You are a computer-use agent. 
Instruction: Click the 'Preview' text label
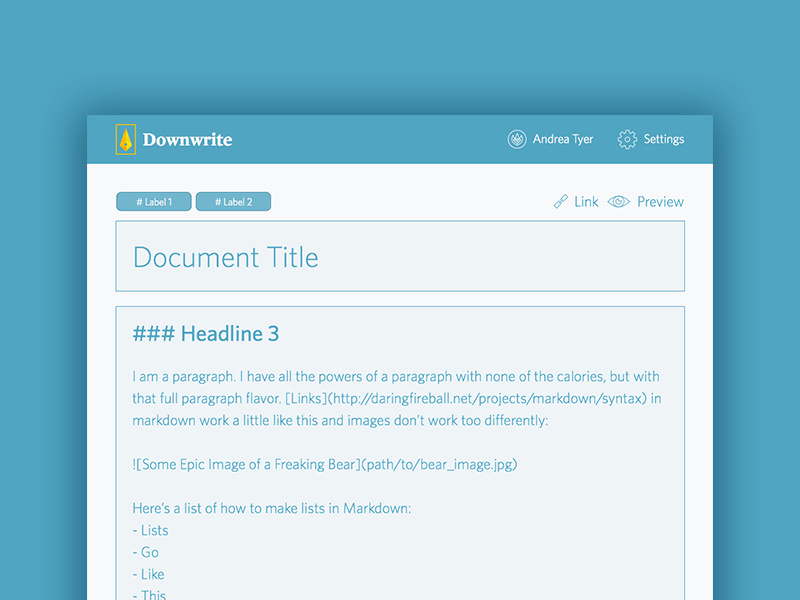(659, 201)
